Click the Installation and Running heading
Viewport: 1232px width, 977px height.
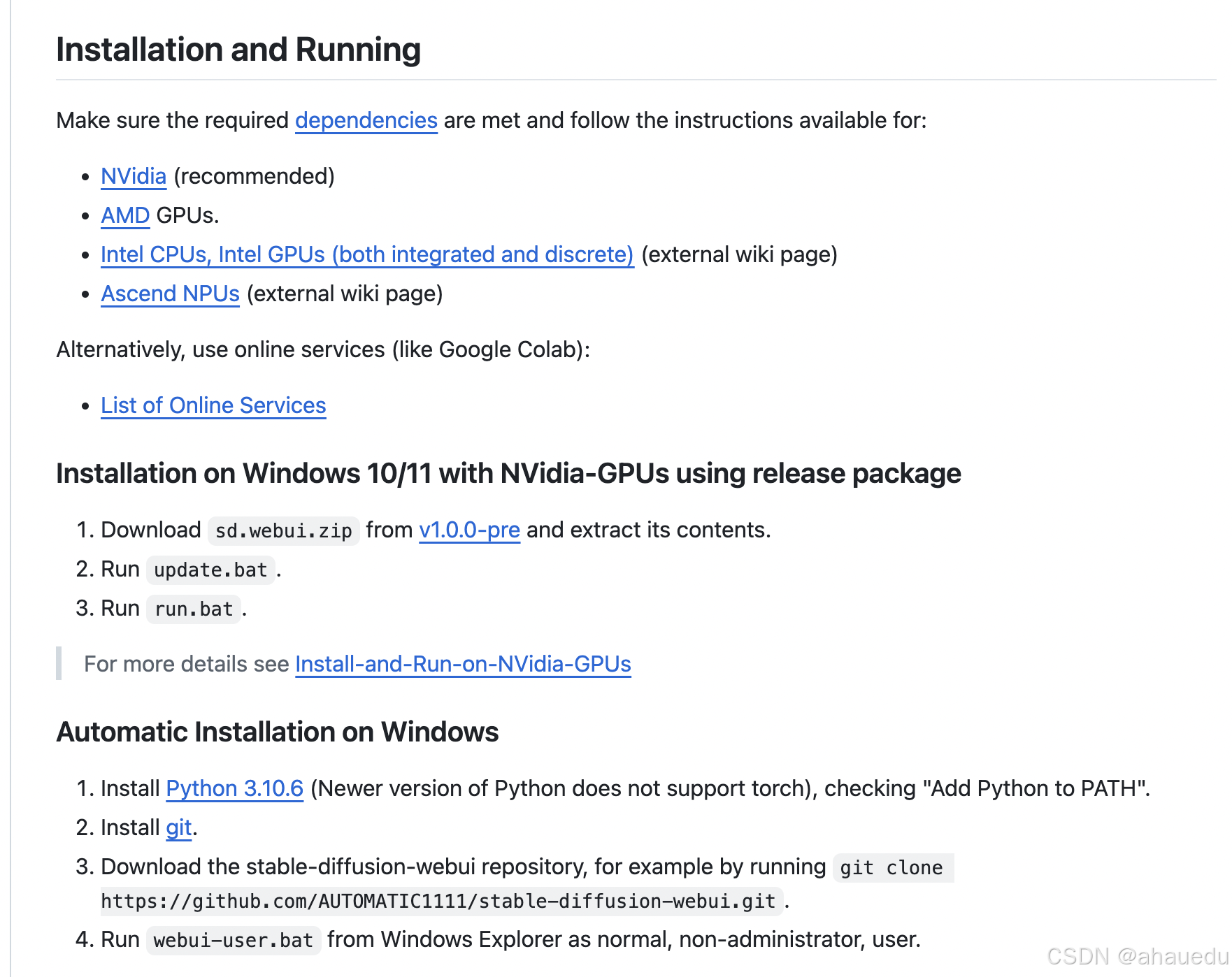coord(238,50)
